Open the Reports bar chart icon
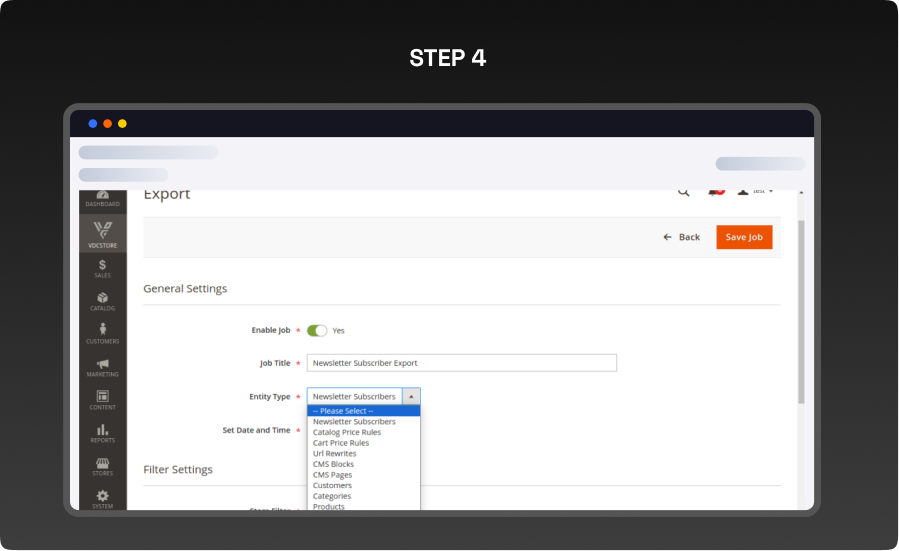Viewport: 899px width, 551px height. [102, 433]
